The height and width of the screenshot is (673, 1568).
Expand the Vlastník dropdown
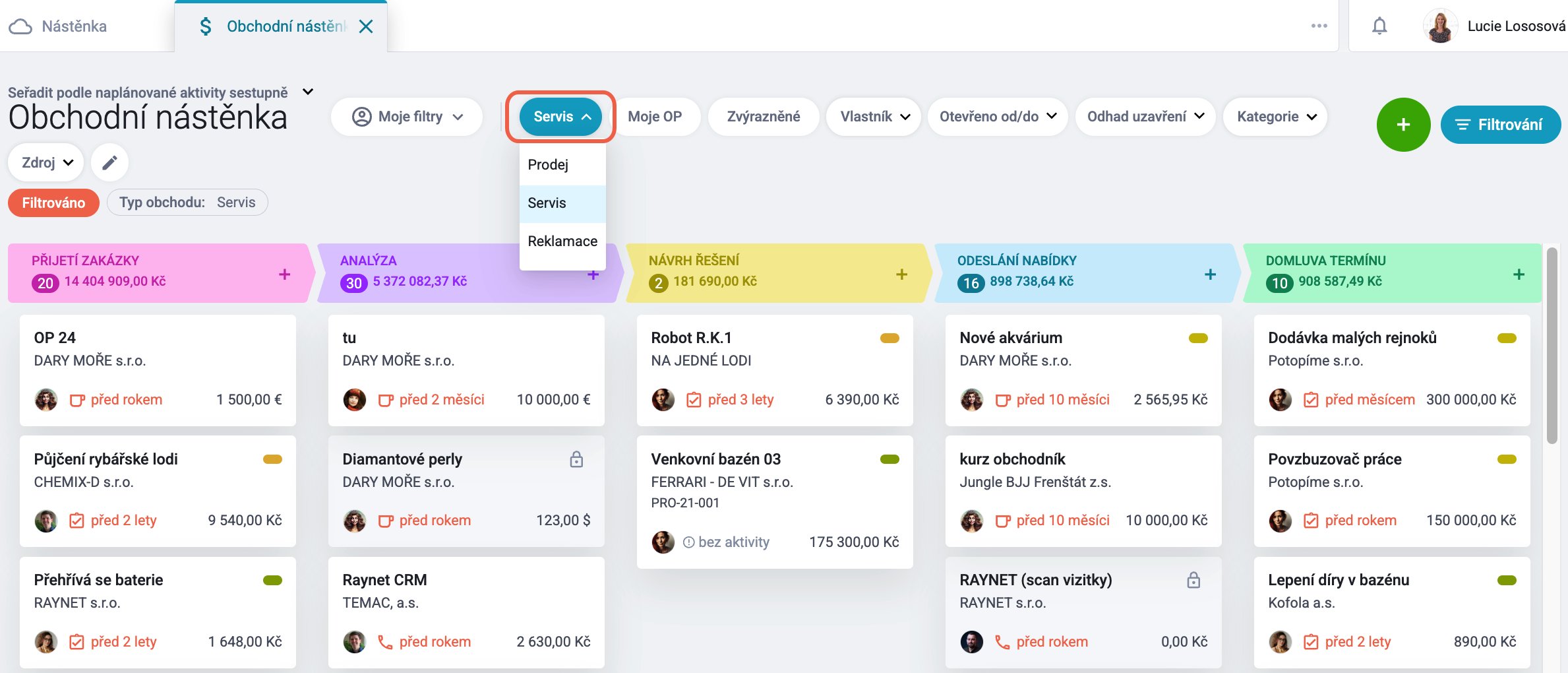click(x=874, y=117)
